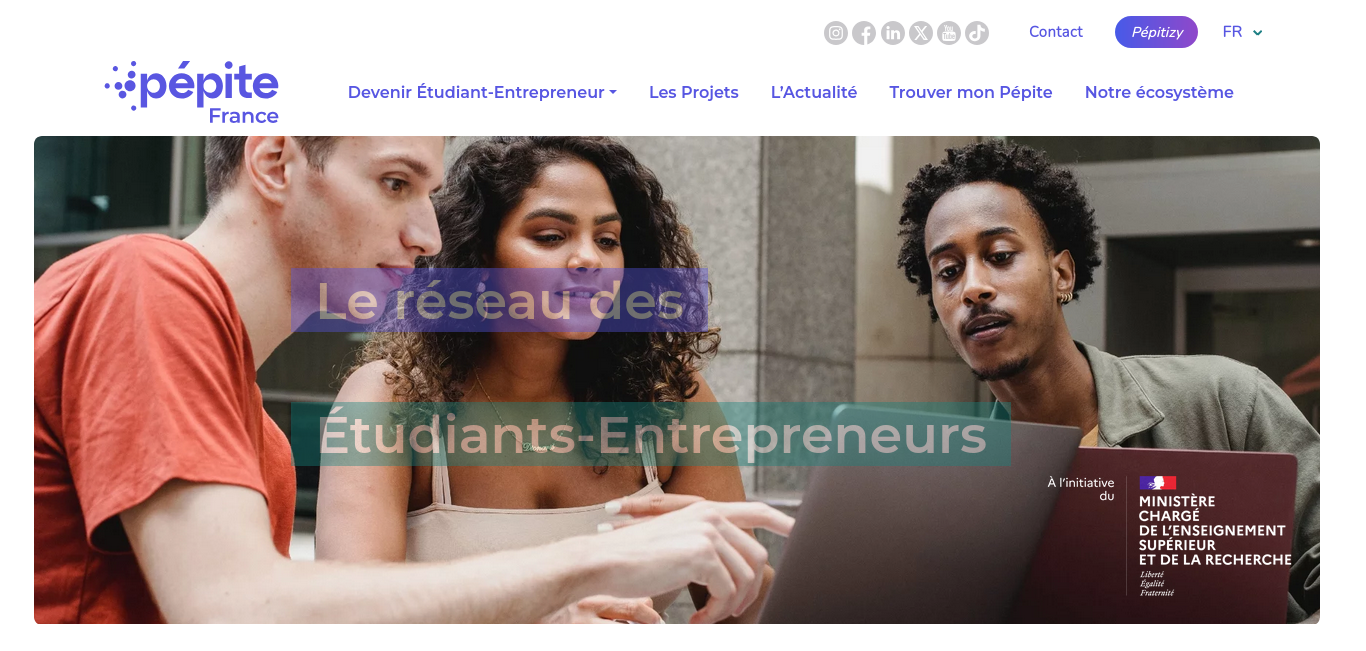This screenshot has height=651, width=1366.
Task: Expand the FR language dropdown
Action: coord(1243,32)
